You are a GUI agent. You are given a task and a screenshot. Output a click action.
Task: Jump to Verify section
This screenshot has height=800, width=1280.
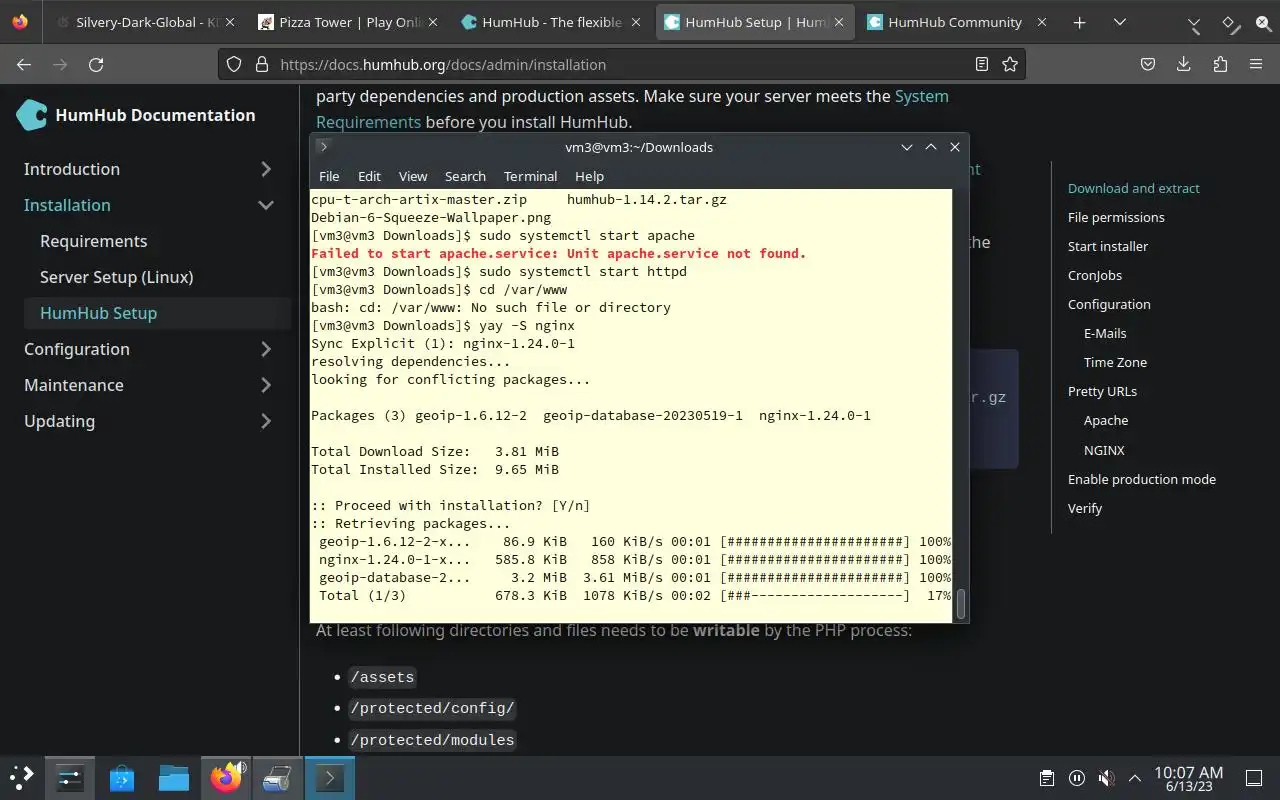[1085, 508]
